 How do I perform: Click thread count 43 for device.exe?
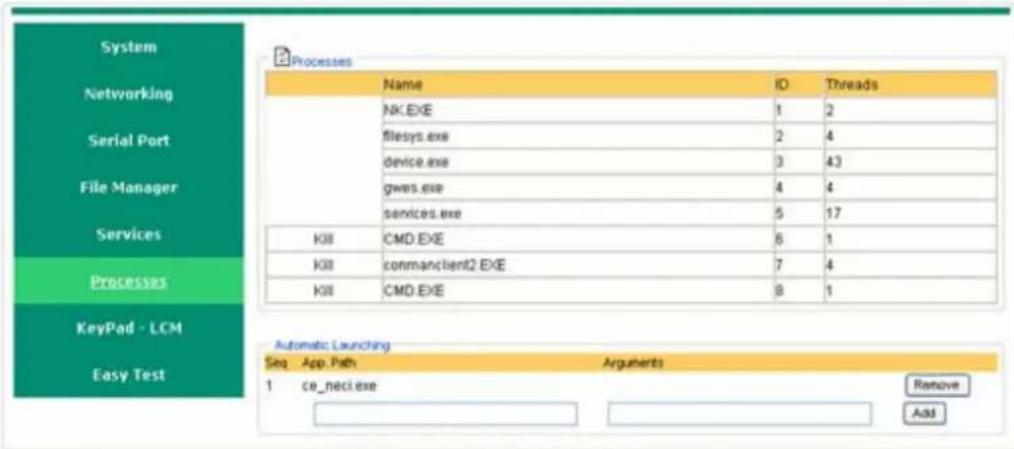(x=833, y=162)
